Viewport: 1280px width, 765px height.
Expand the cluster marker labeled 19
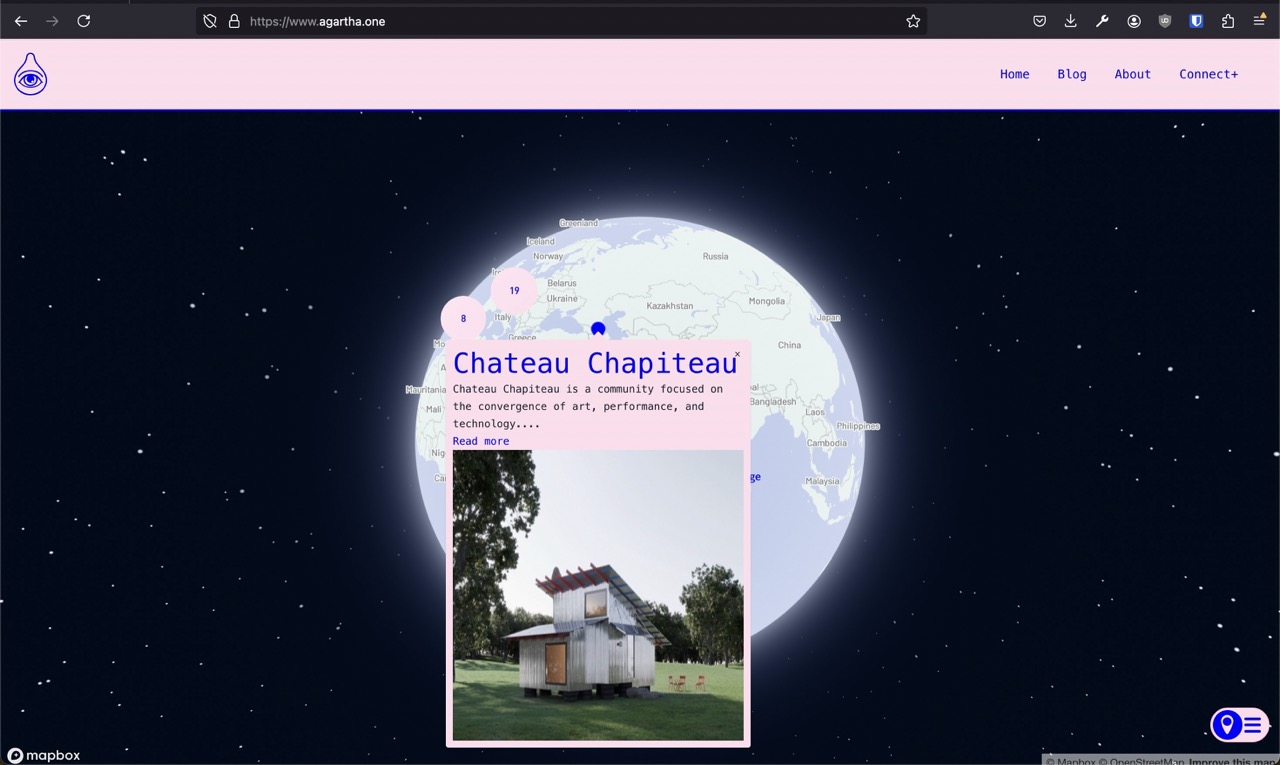[x=514, y=291]
